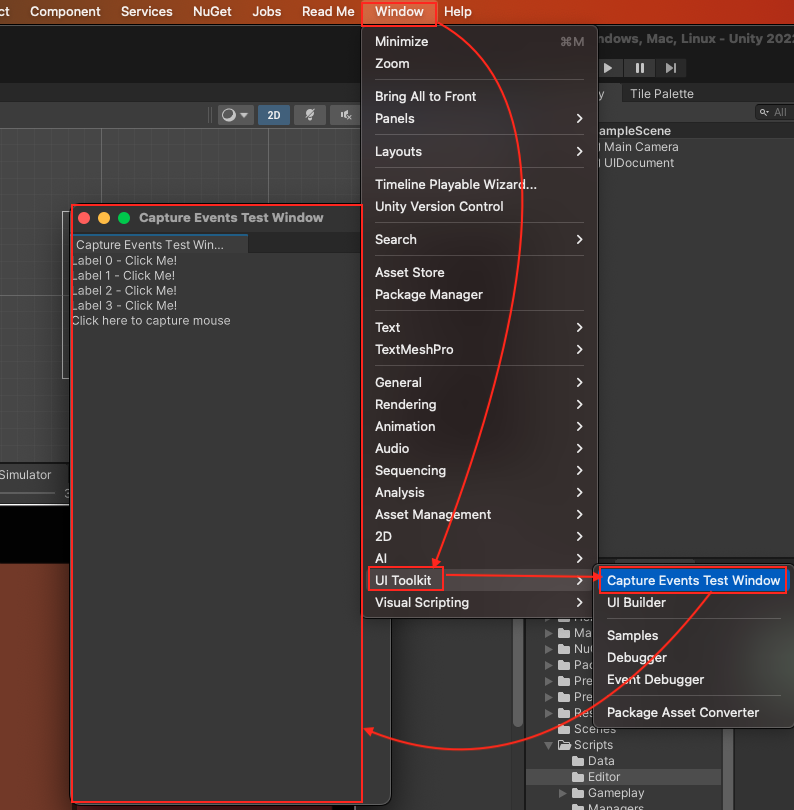Choose UI Builder from submenu

point(636,602)
